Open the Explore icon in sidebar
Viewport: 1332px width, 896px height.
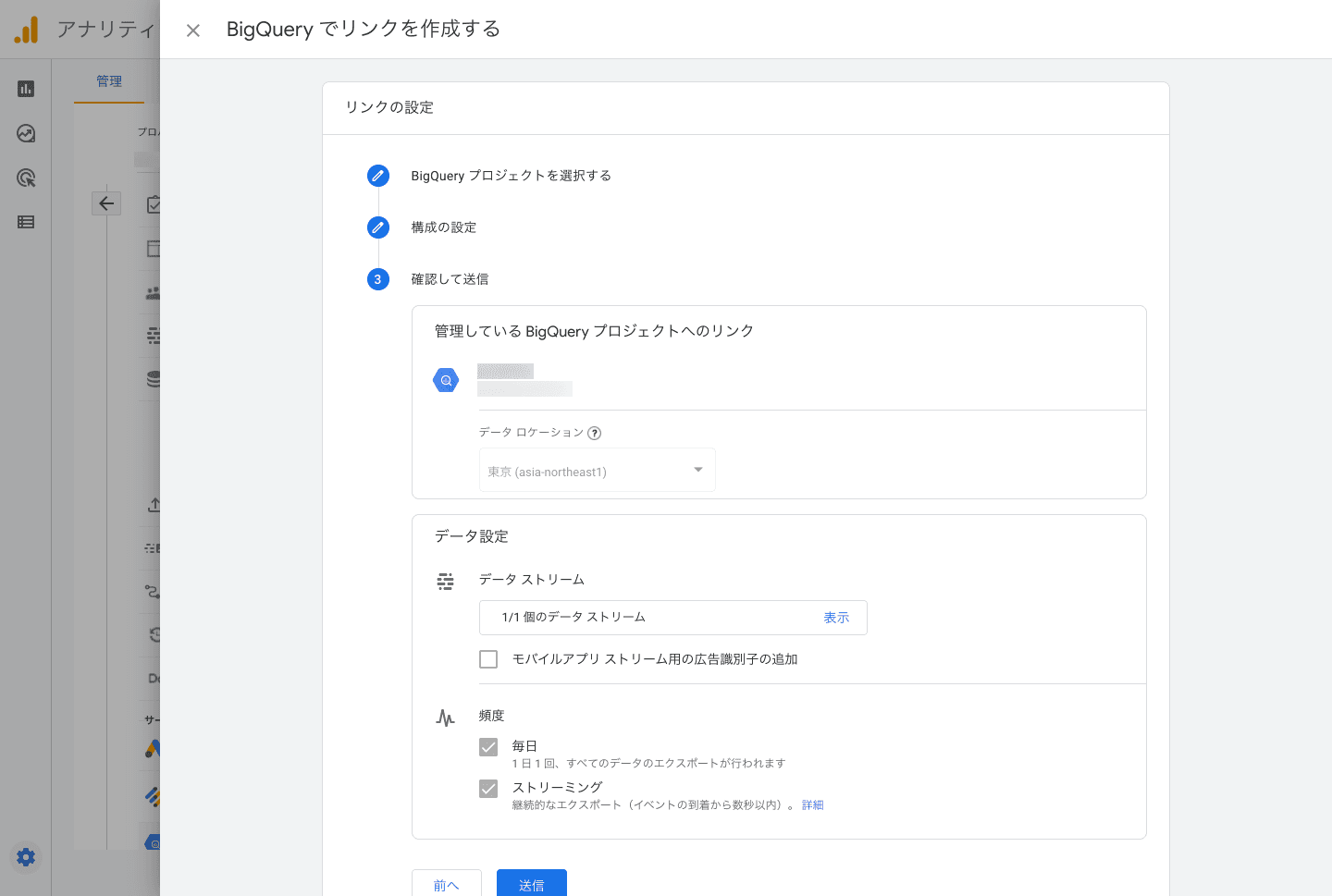[x=26, y=133]
